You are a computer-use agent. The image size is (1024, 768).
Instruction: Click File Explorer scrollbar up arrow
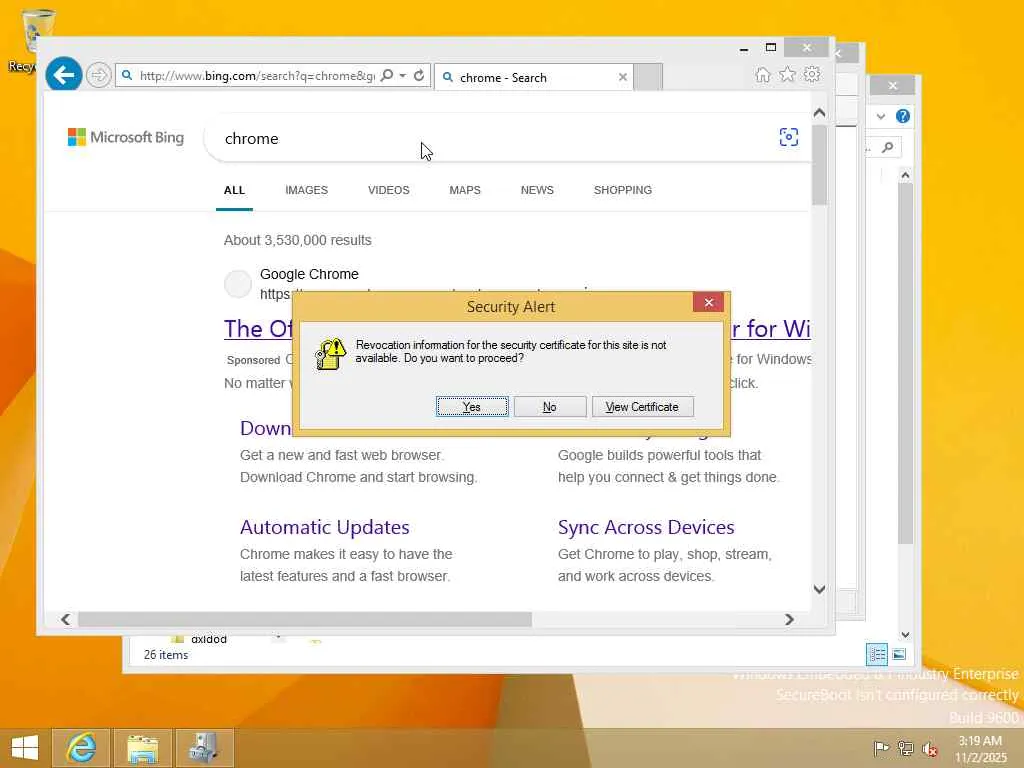click(x=905, y=175)
